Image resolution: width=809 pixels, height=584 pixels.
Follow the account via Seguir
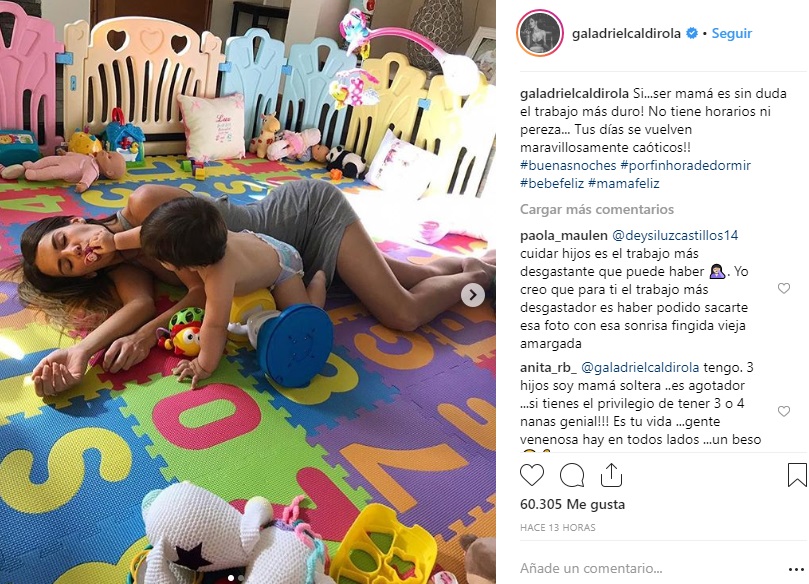point(732,33)
